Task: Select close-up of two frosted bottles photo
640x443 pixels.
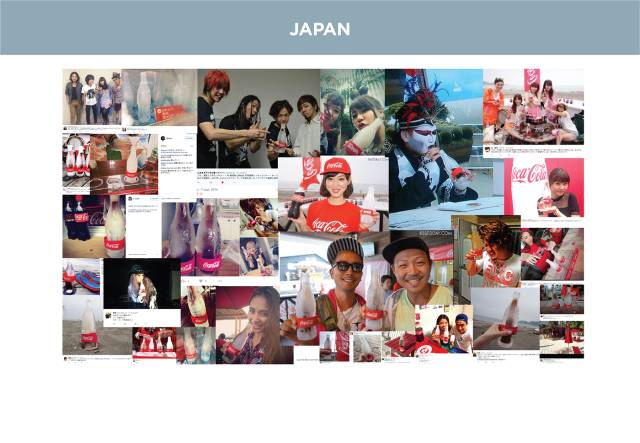Action: (200, 239)
